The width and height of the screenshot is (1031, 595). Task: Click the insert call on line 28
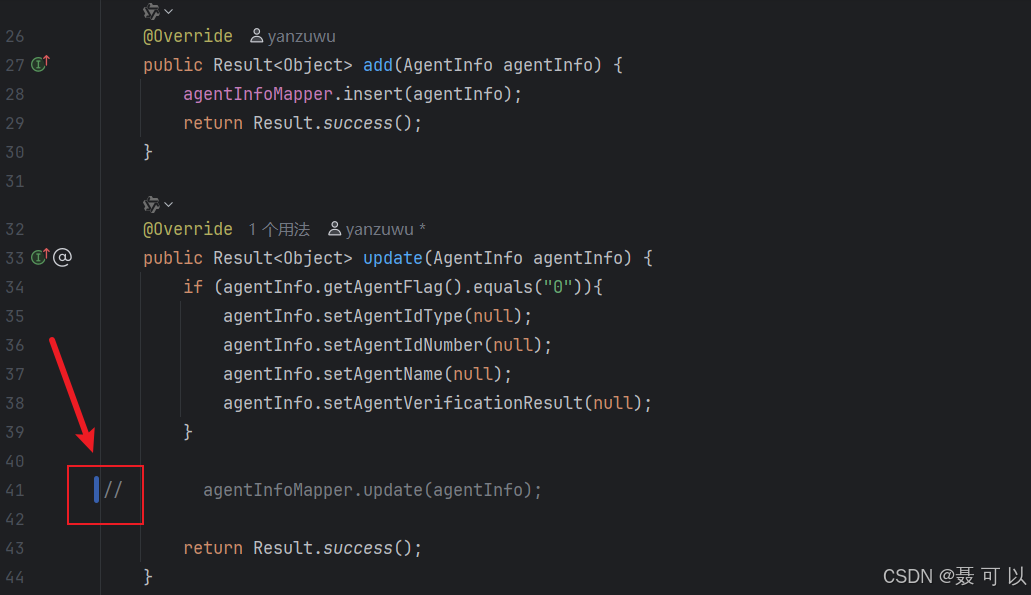tap(373, 94)
